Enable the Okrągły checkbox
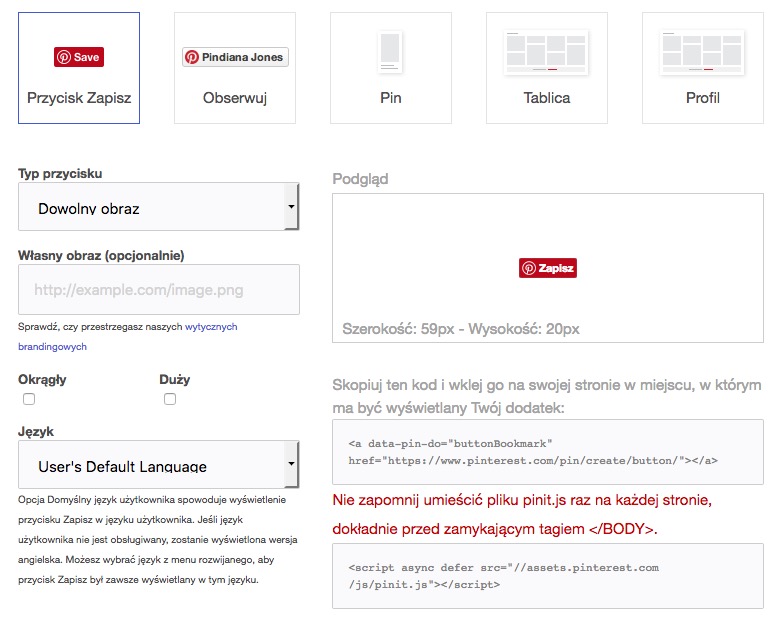The height and width of the screenshot is (624, 776). click(x=29, y=399)
